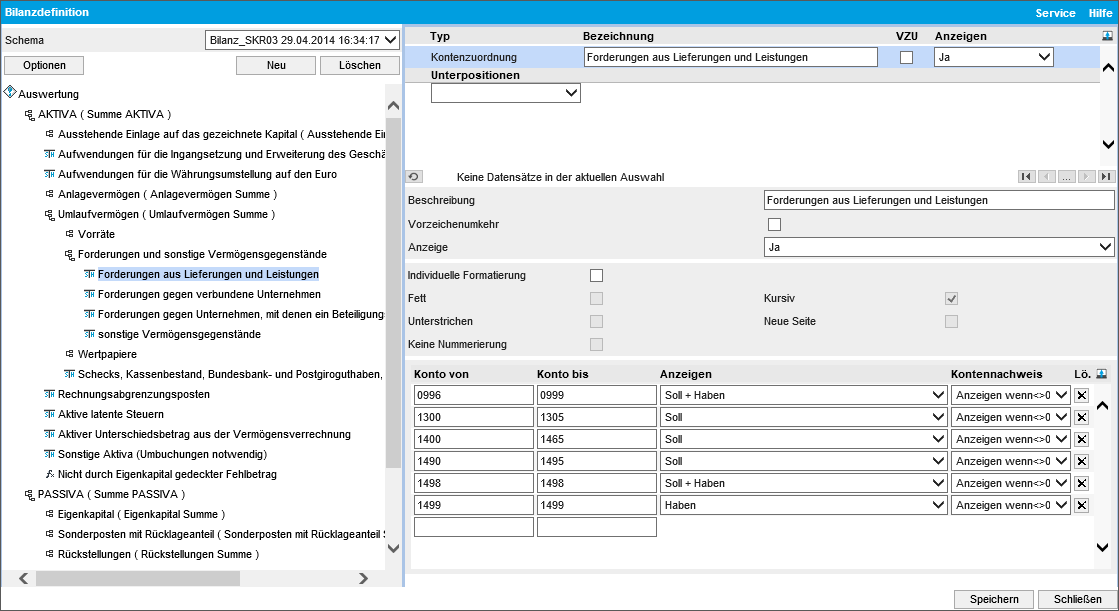Open the Hilfe menu

pyautogui.click(x=1100, y=13)
